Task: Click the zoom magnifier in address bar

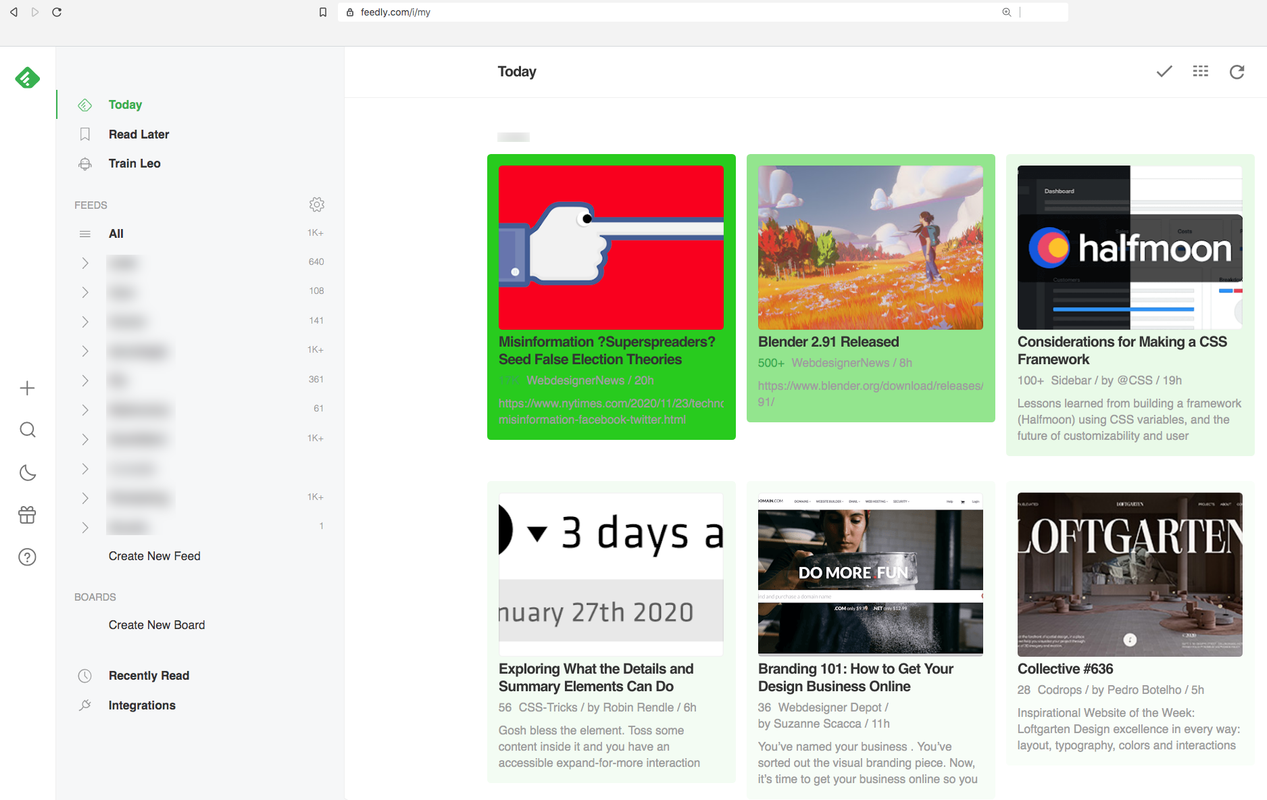Action: point(1007,12)
